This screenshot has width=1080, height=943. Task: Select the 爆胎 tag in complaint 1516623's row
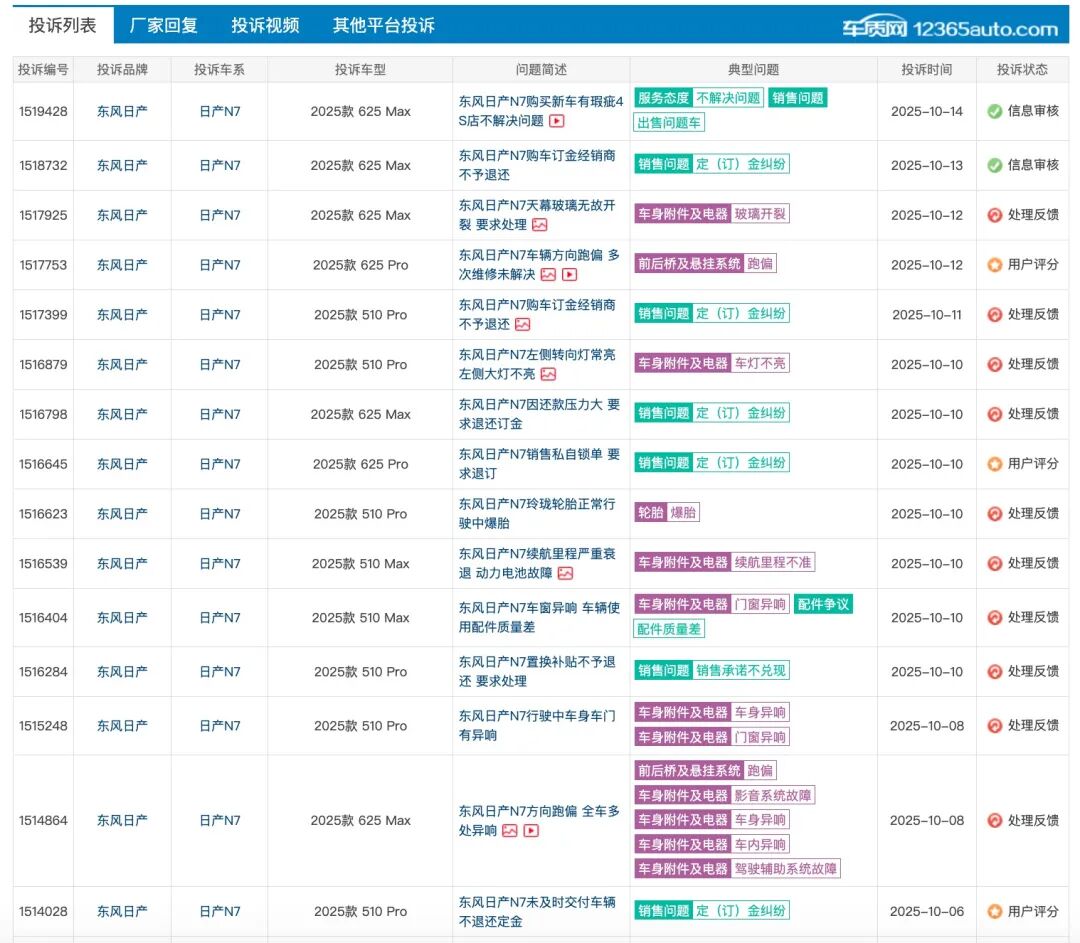point(682,512)
